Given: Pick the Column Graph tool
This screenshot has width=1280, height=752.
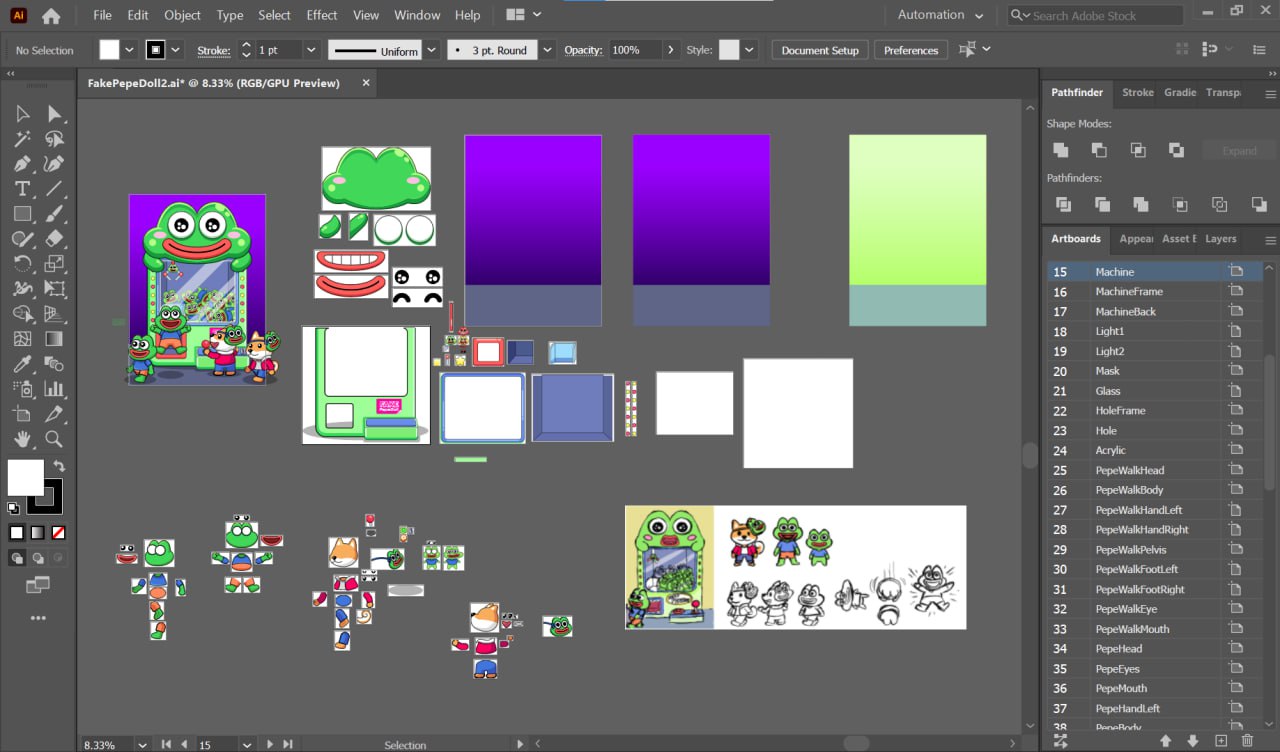Looking at the screenshot, I should (x=55, y=389).
